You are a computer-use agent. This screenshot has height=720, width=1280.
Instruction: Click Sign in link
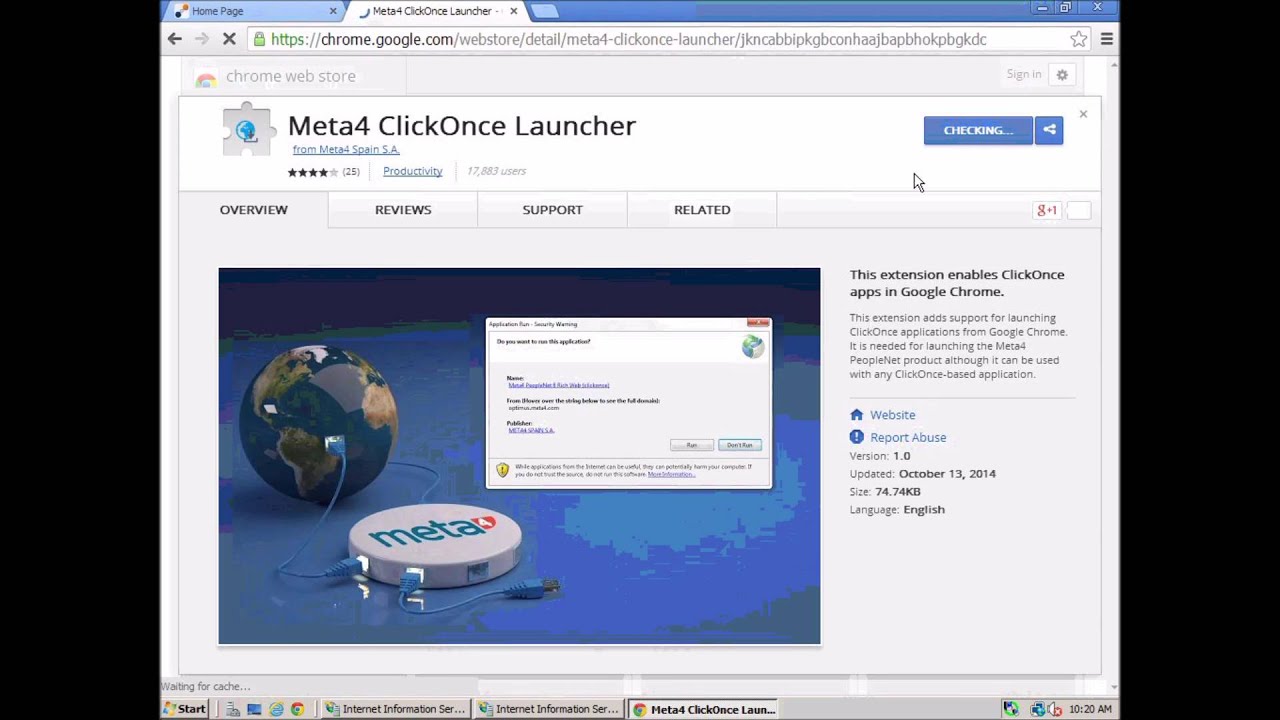(x=1023, y=74)
